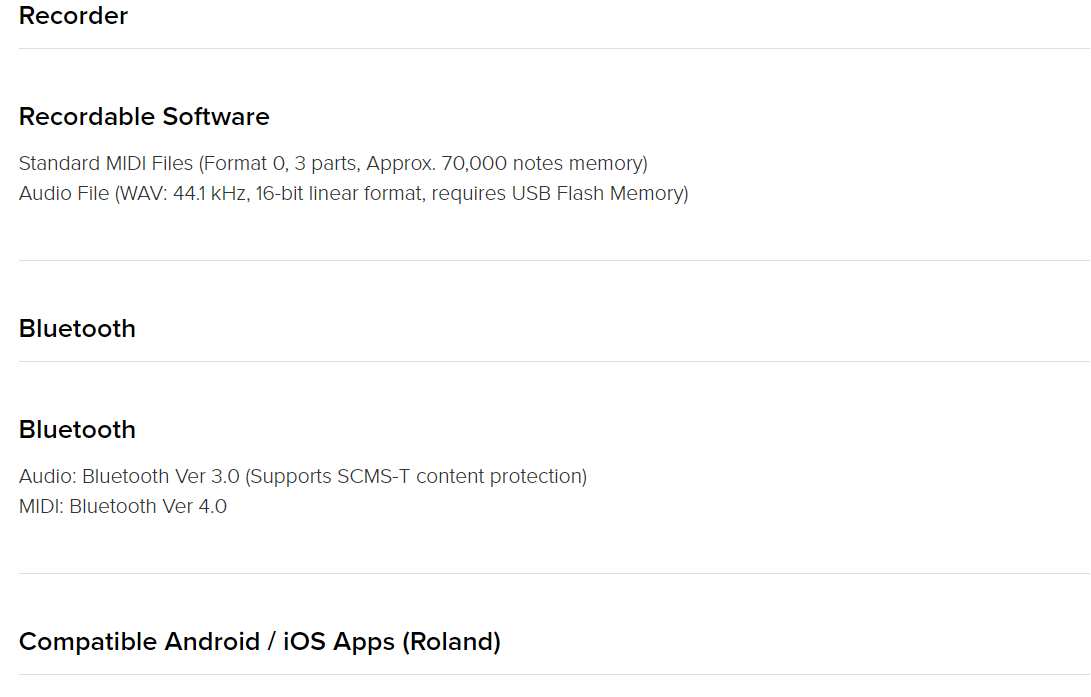Click the Audio Bluetooth Ver 3.0 line
The width and height of the screenshot is (1091, 697).
point(303,476)
